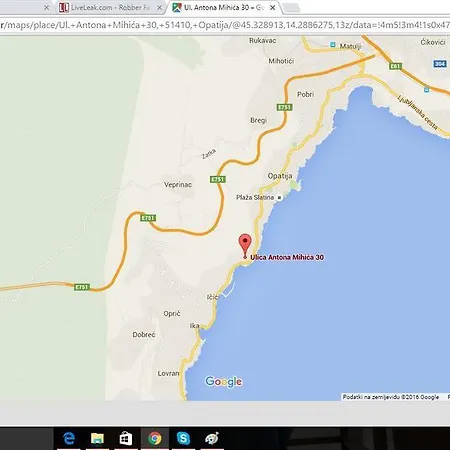Click the Opatija town label
Viewport: 450px width, 450px height.
tap(280, 176)
